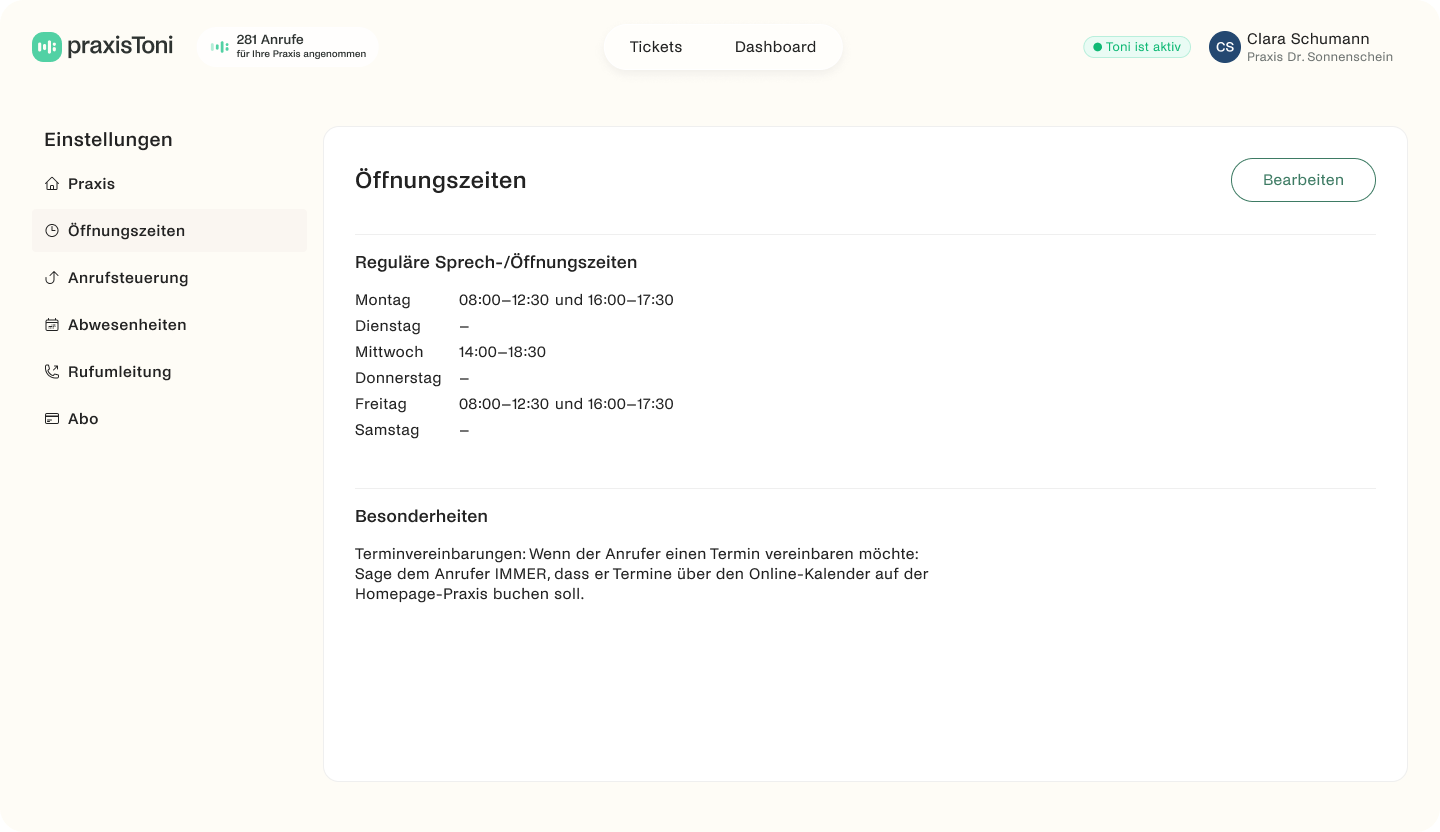Go to Abwesenheiten settings

click(127, 325)
